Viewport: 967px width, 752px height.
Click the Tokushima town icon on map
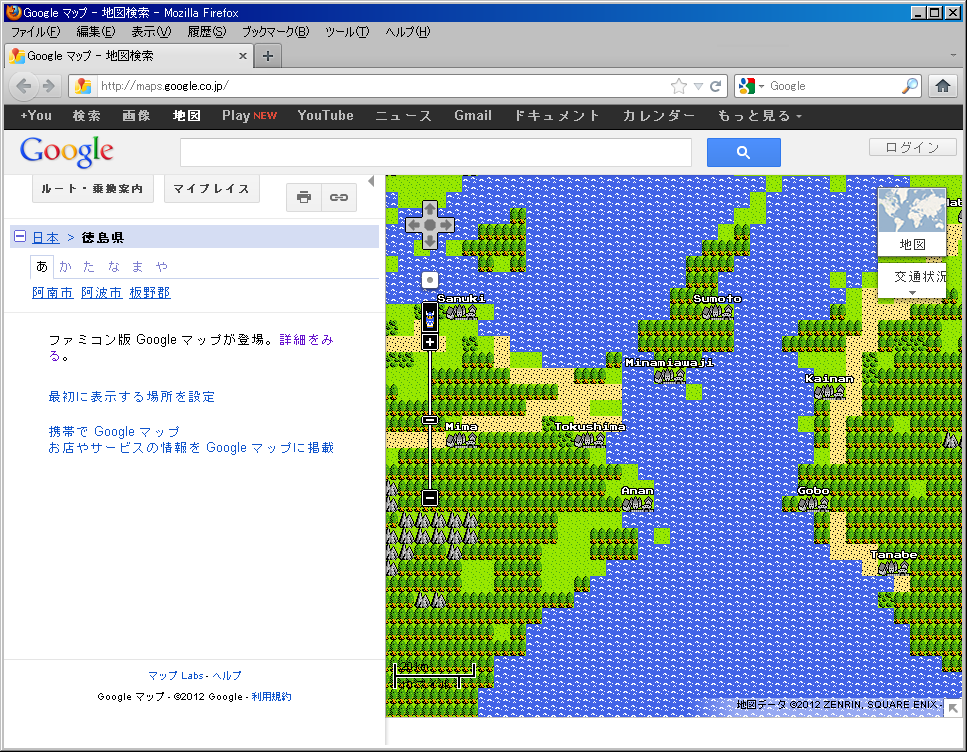click(x=590, y=440)
